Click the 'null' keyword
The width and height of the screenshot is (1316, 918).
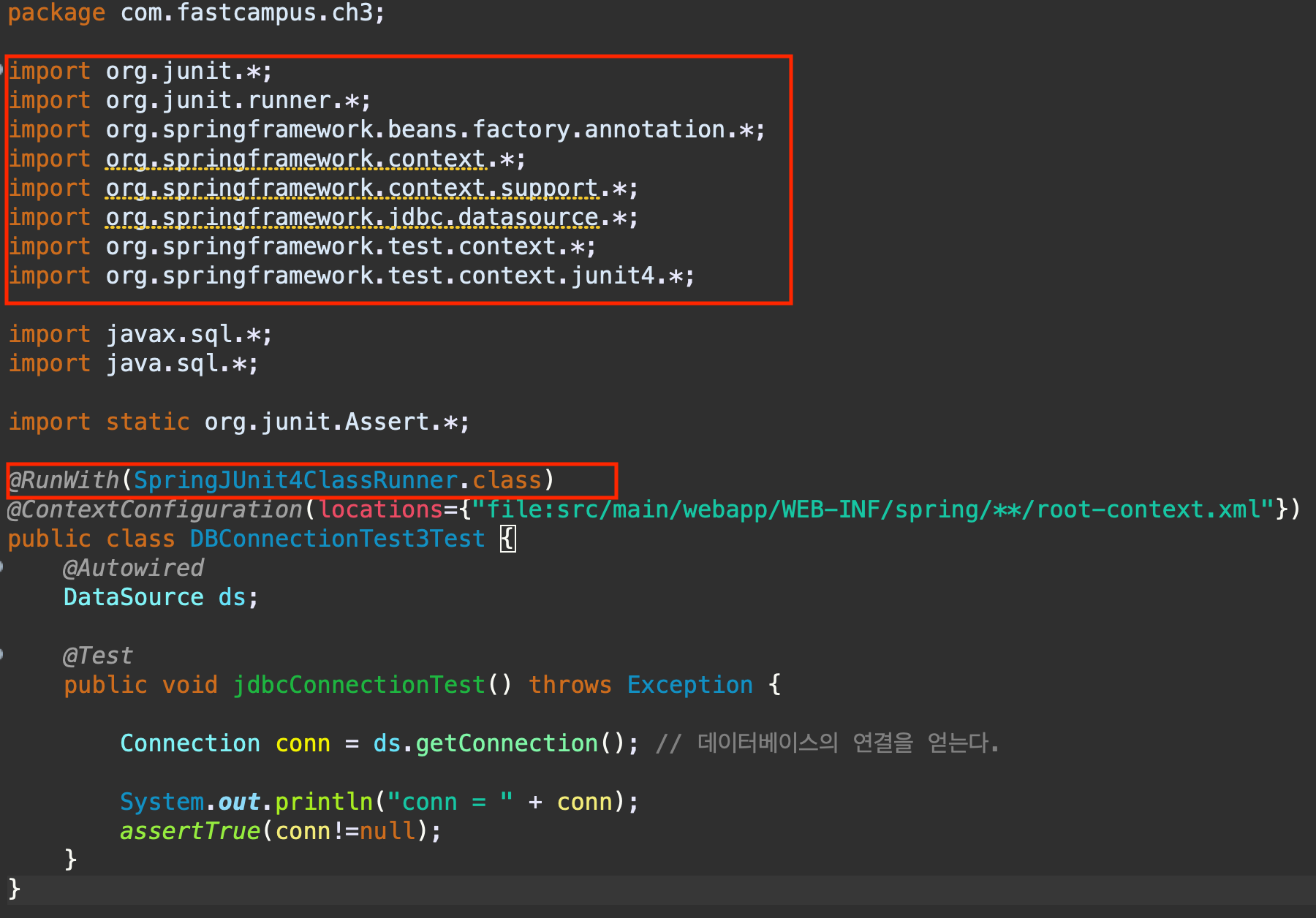[387, 832]
